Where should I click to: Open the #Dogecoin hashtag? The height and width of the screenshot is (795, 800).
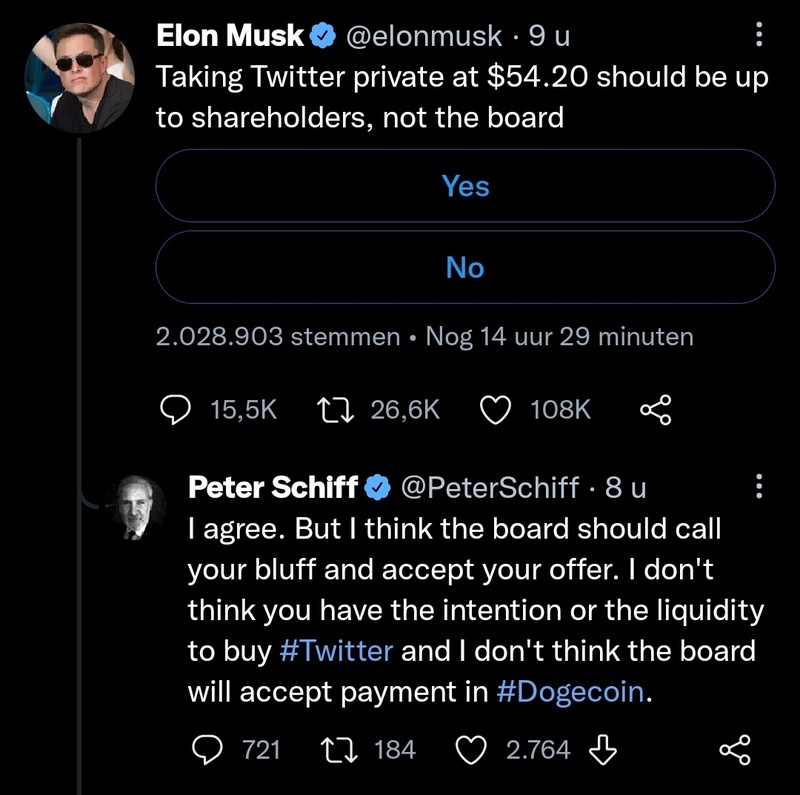point(570,693)
